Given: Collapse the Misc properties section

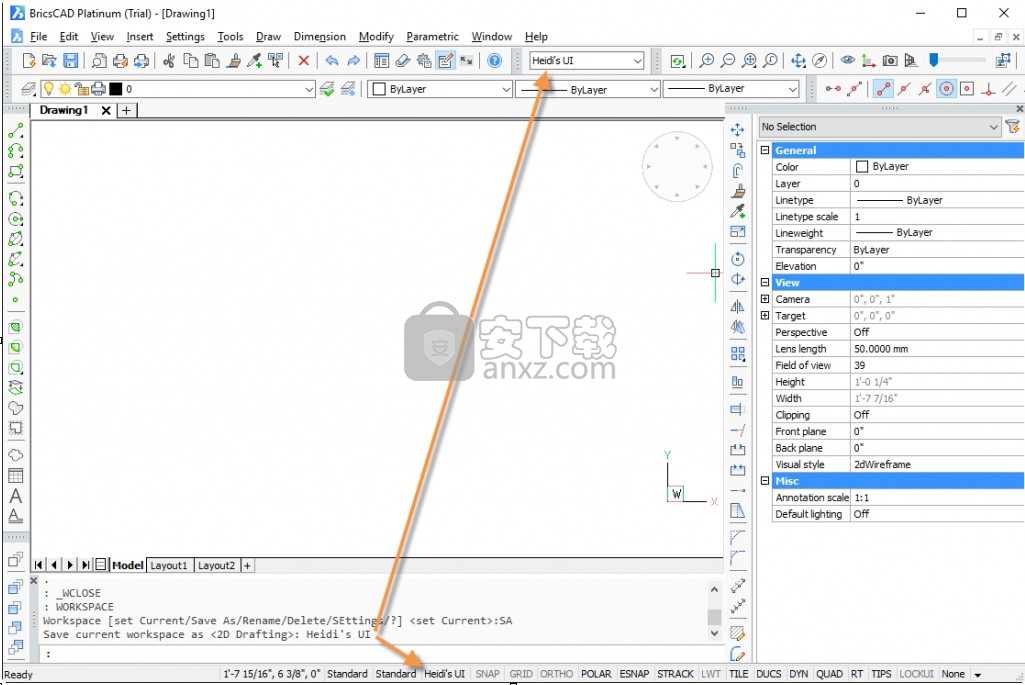Looking at the screenshot, I should click(x=765, y=480).
